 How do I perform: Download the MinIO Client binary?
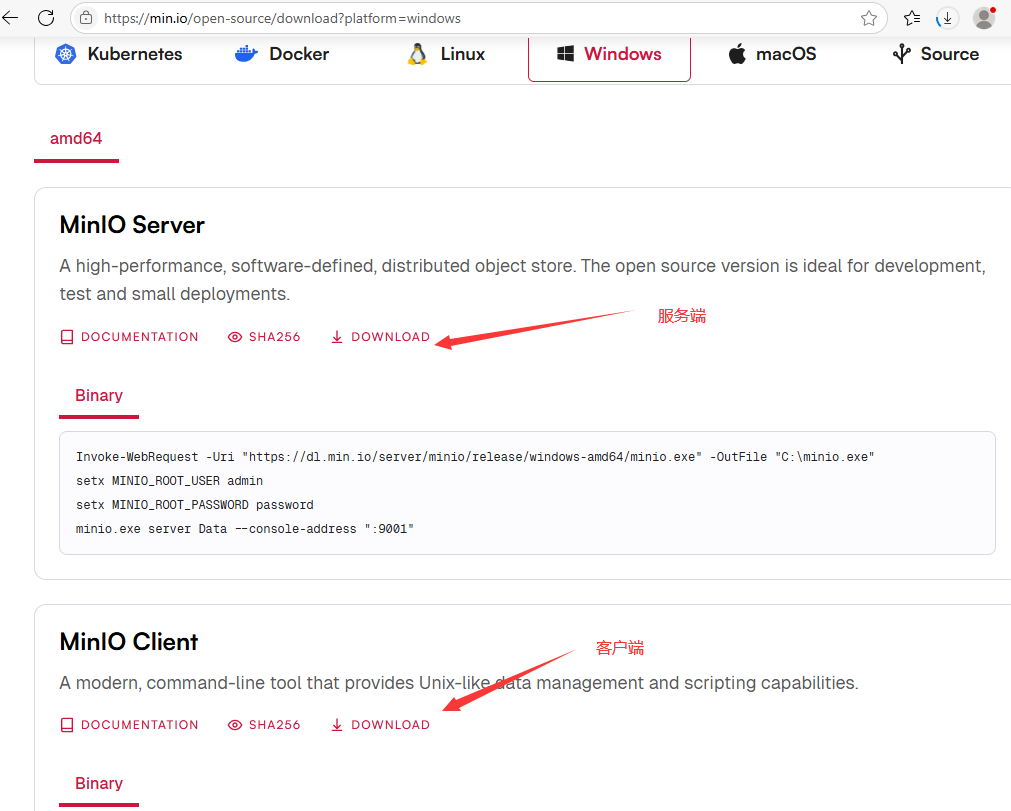(380, 725)
